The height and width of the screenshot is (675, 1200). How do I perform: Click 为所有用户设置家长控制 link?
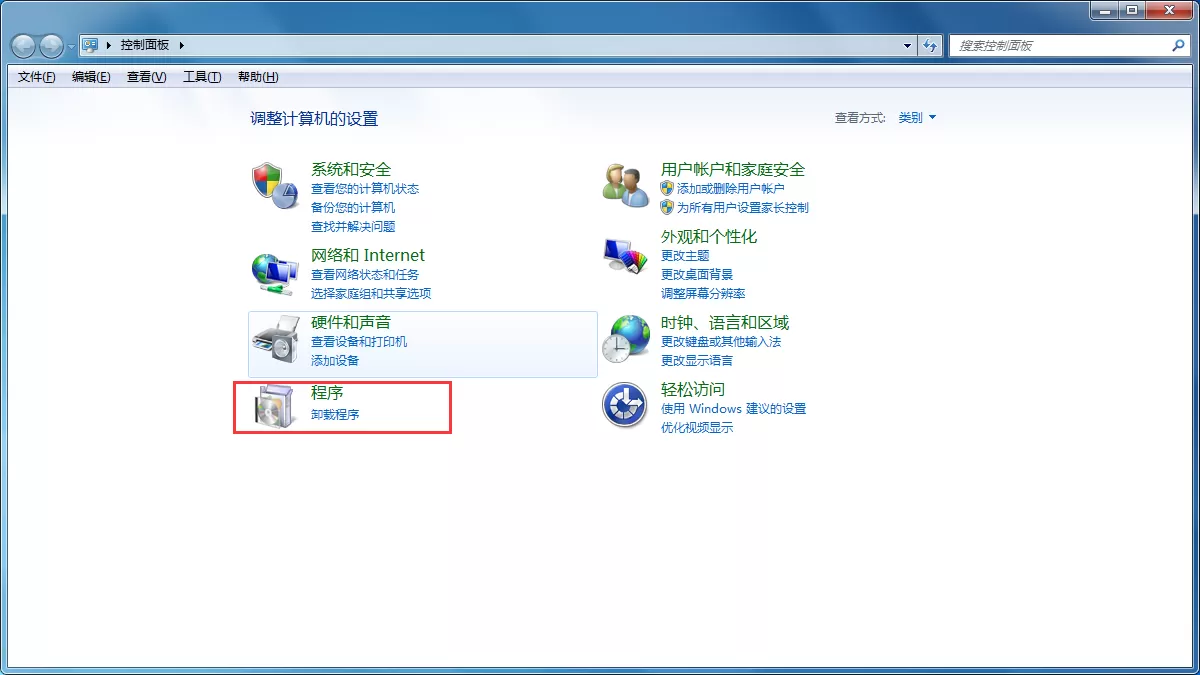click(x=743, y=207)
